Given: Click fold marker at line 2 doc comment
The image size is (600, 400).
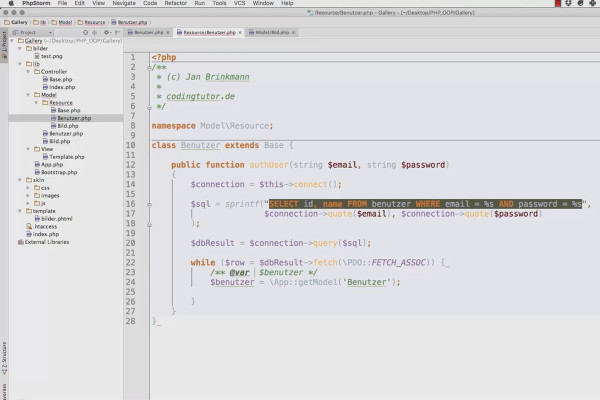Looking at the screenshot, I should point(149,68).
